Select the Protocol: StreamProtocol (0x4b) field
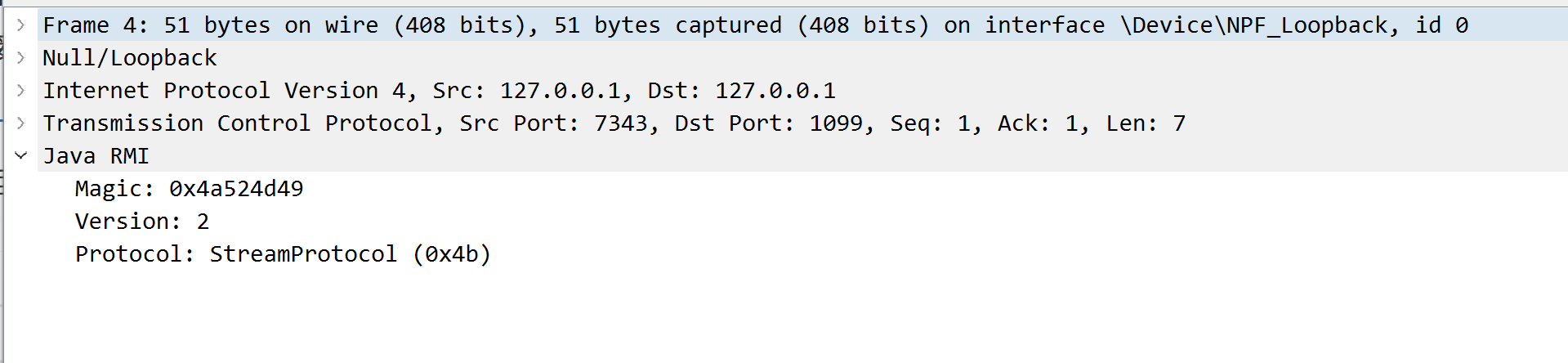The image size is (1568, 363). click(283, 254)
